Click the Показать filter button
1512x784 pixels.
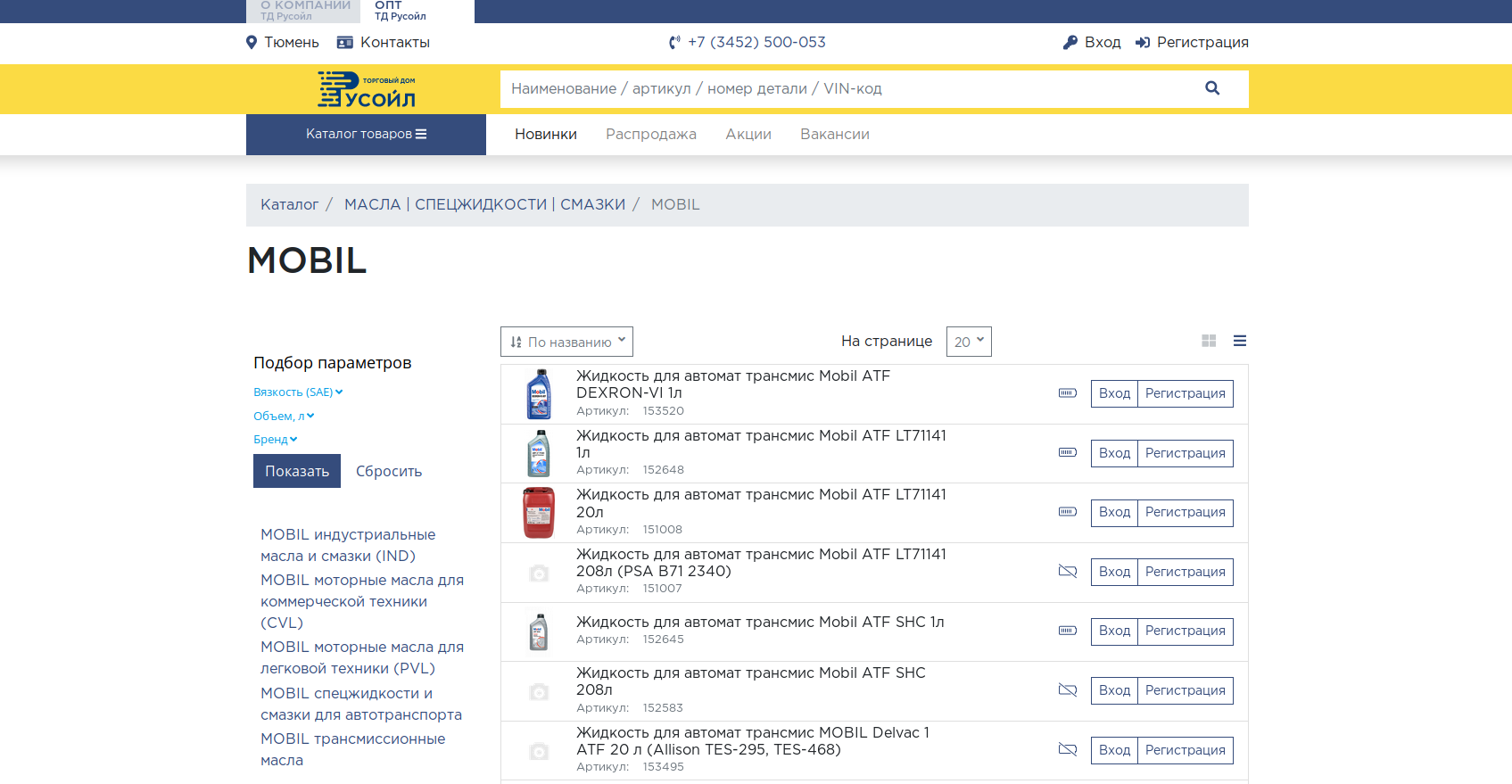point(297,471)
